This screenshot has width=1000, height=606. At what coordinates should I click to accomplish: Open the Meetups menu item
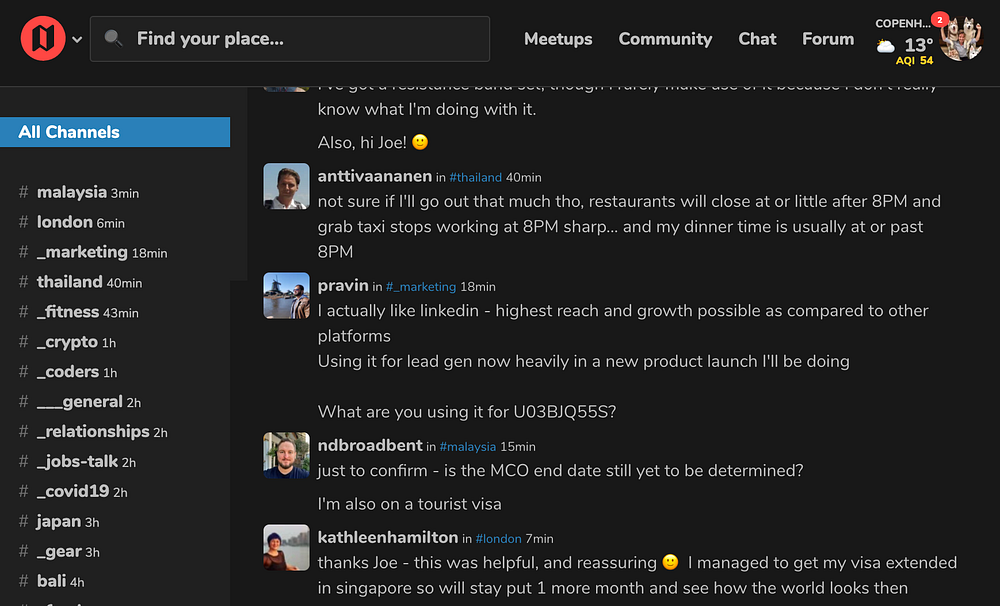[x=558, y=39]
